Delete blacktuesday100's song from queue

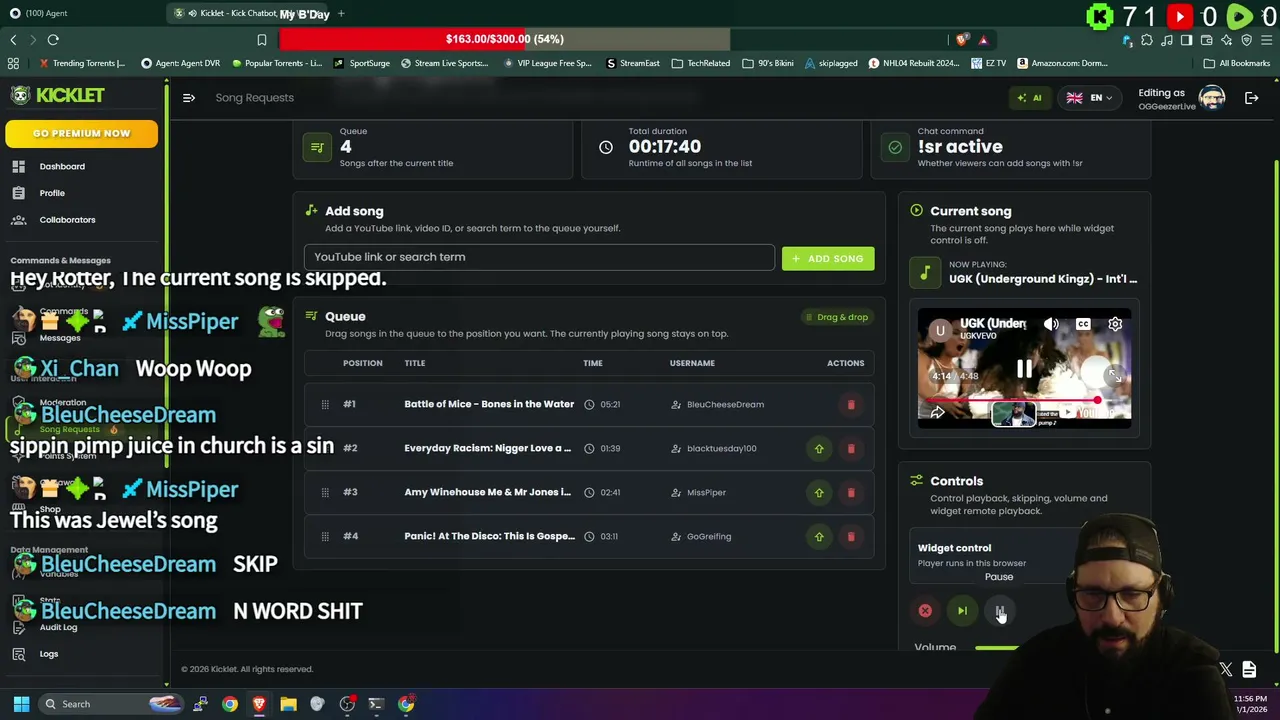point(851,448)
